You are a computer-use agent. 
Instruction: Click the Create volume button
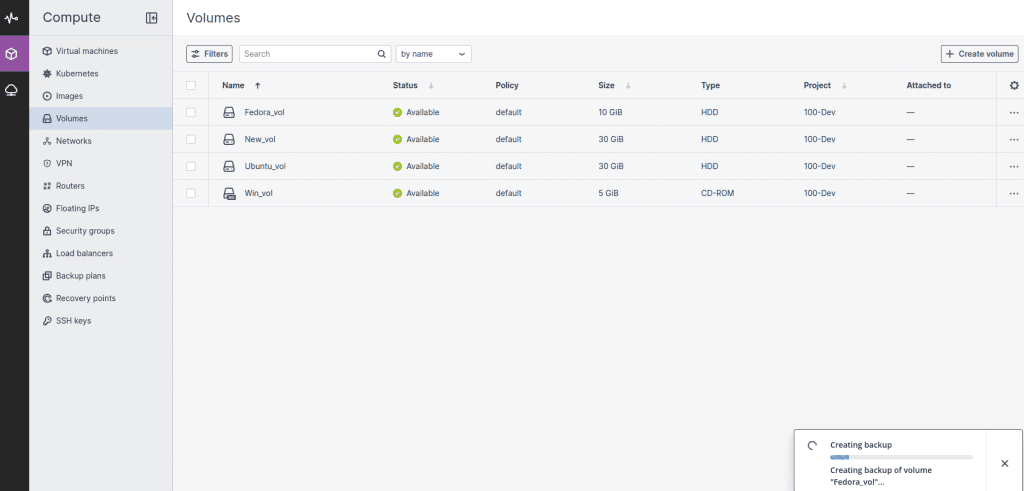pos(980,54)
